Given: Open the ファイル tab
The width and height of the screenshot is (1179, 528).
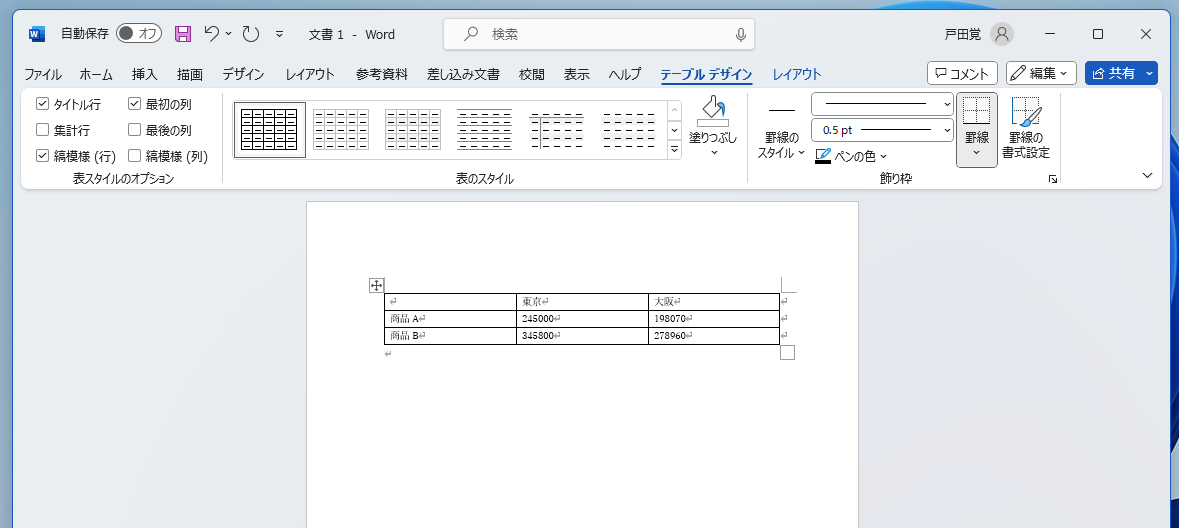Looking at the screenshot, I should point(43,74).
